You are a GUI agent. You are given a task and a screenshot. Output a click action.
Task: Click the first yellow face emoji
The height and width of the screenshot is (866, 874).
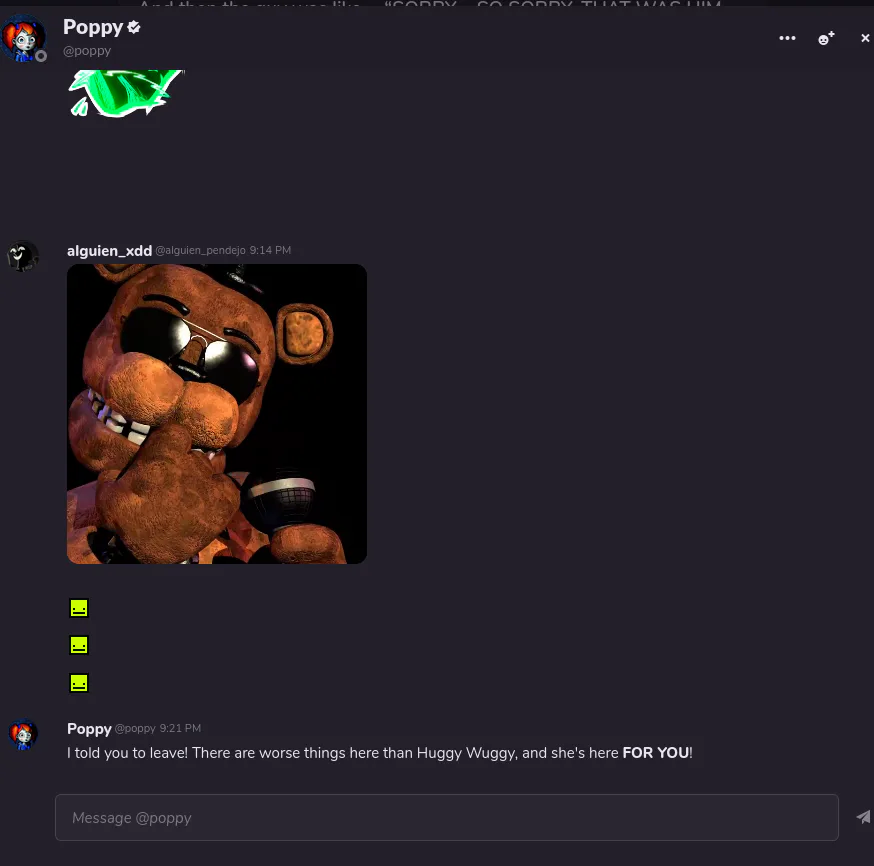pos(79,608)
